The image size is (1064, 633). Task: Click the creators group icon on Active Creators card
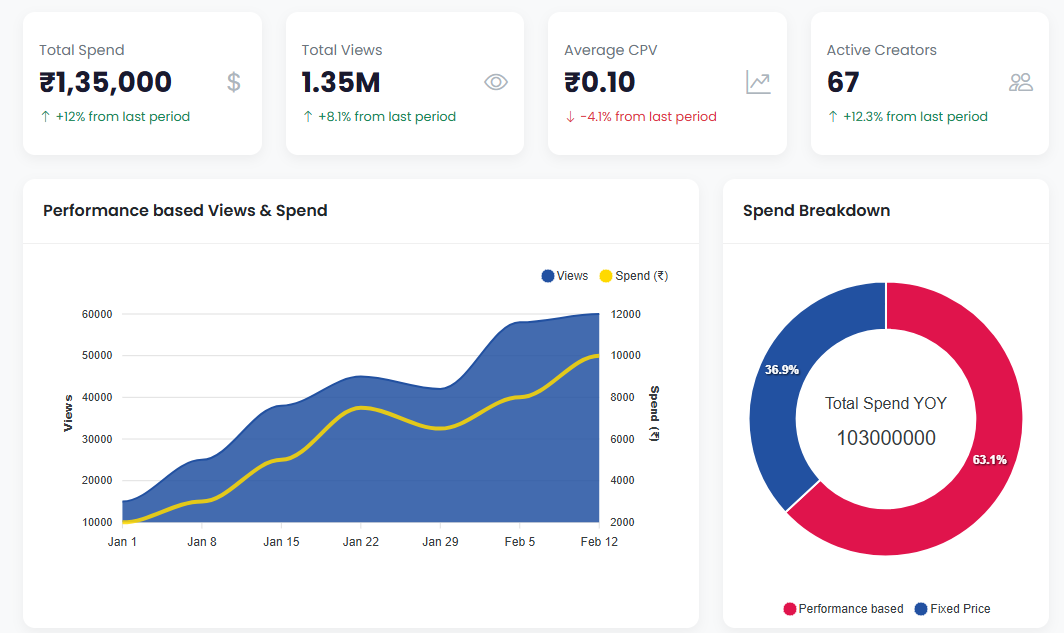1021,83
